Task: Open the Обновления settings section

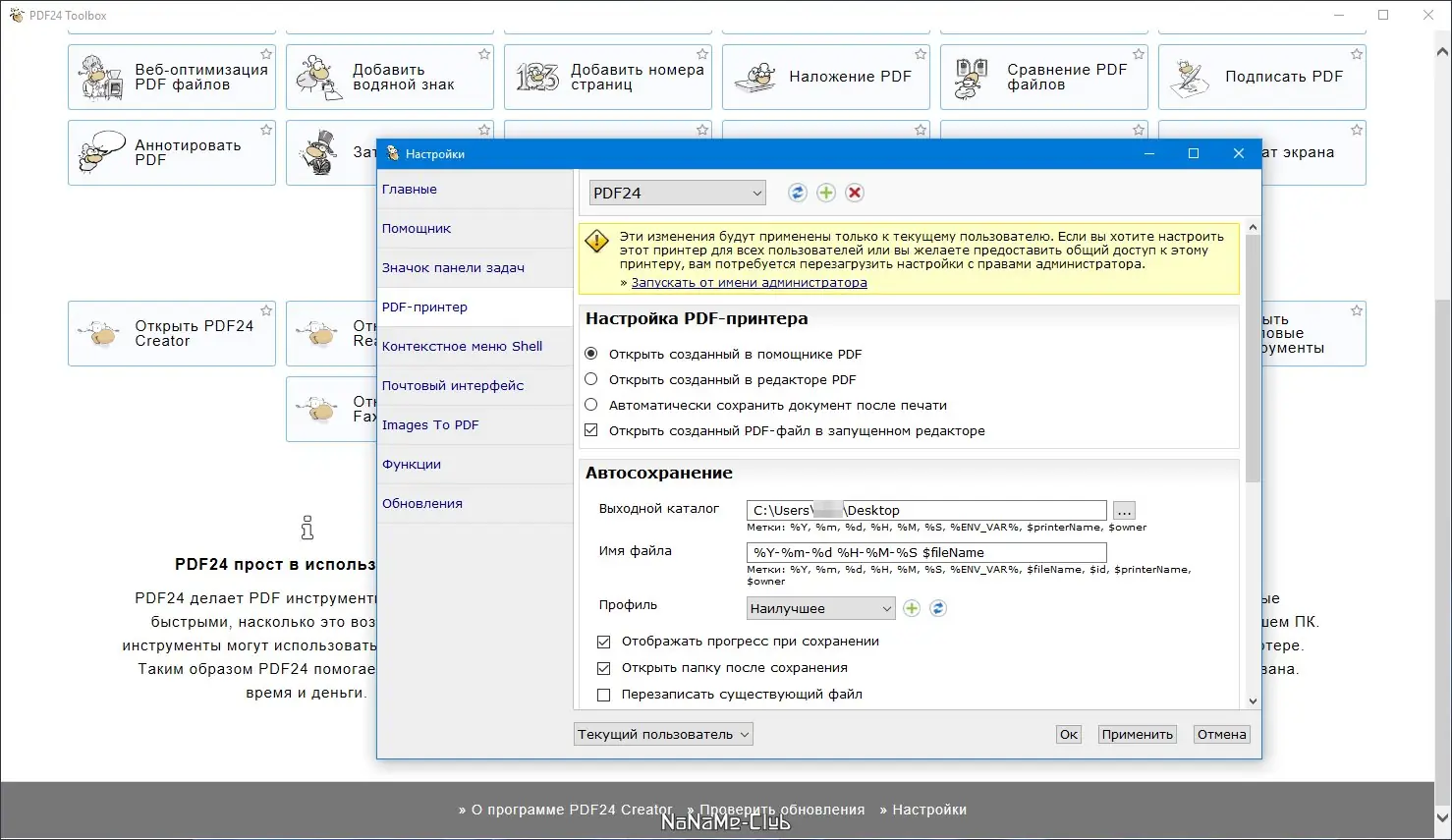Action: 475,504
